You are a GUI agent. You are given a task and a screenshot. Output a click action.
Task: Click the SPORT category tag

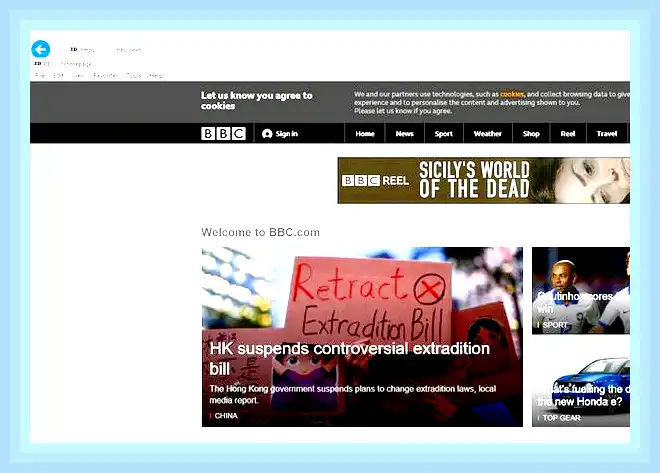pyautogui.click(x=555, y=325)
